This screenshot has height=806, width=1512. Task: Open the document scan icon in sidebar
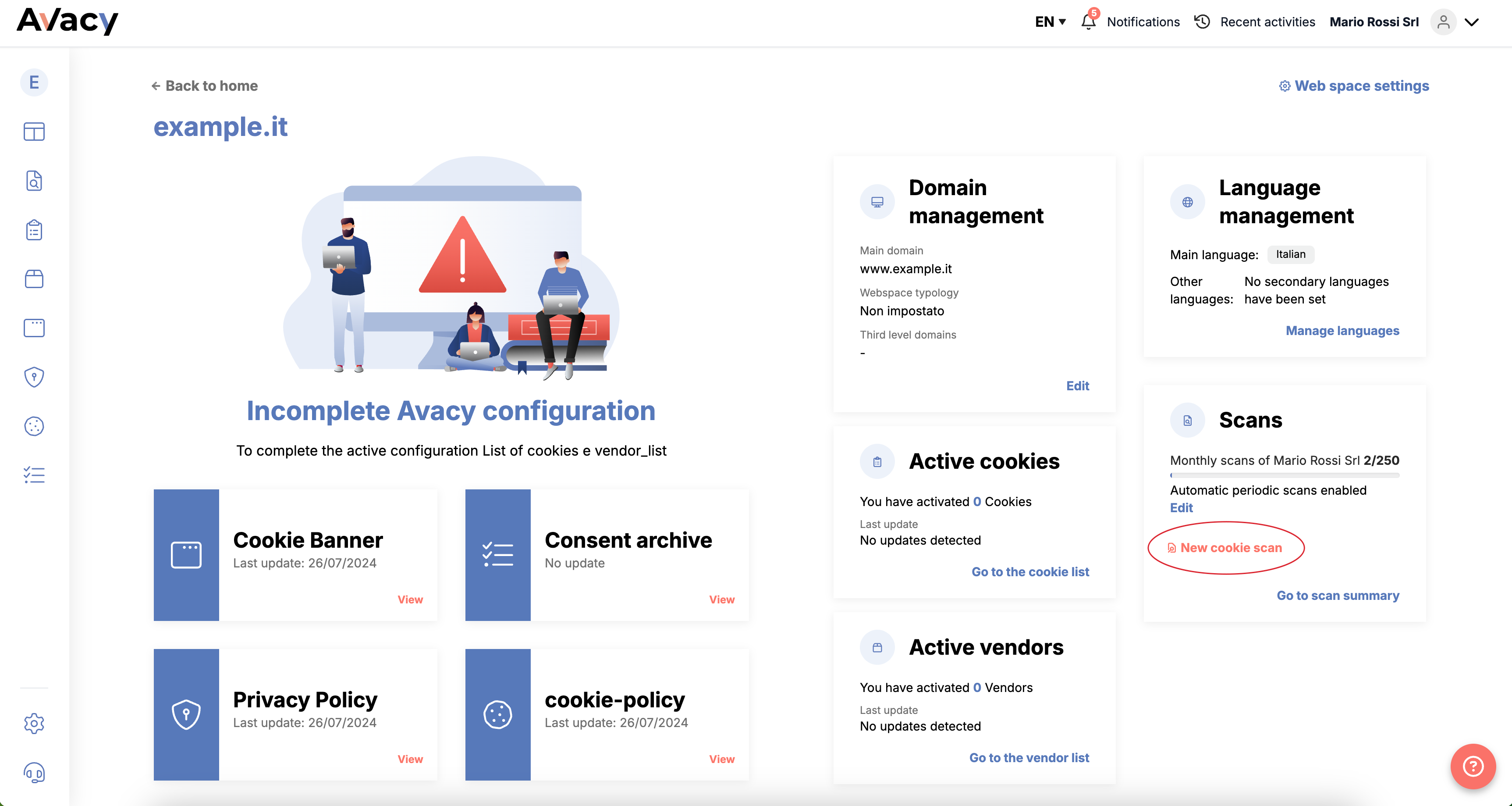pyautogui.click(x=34, y=181)
